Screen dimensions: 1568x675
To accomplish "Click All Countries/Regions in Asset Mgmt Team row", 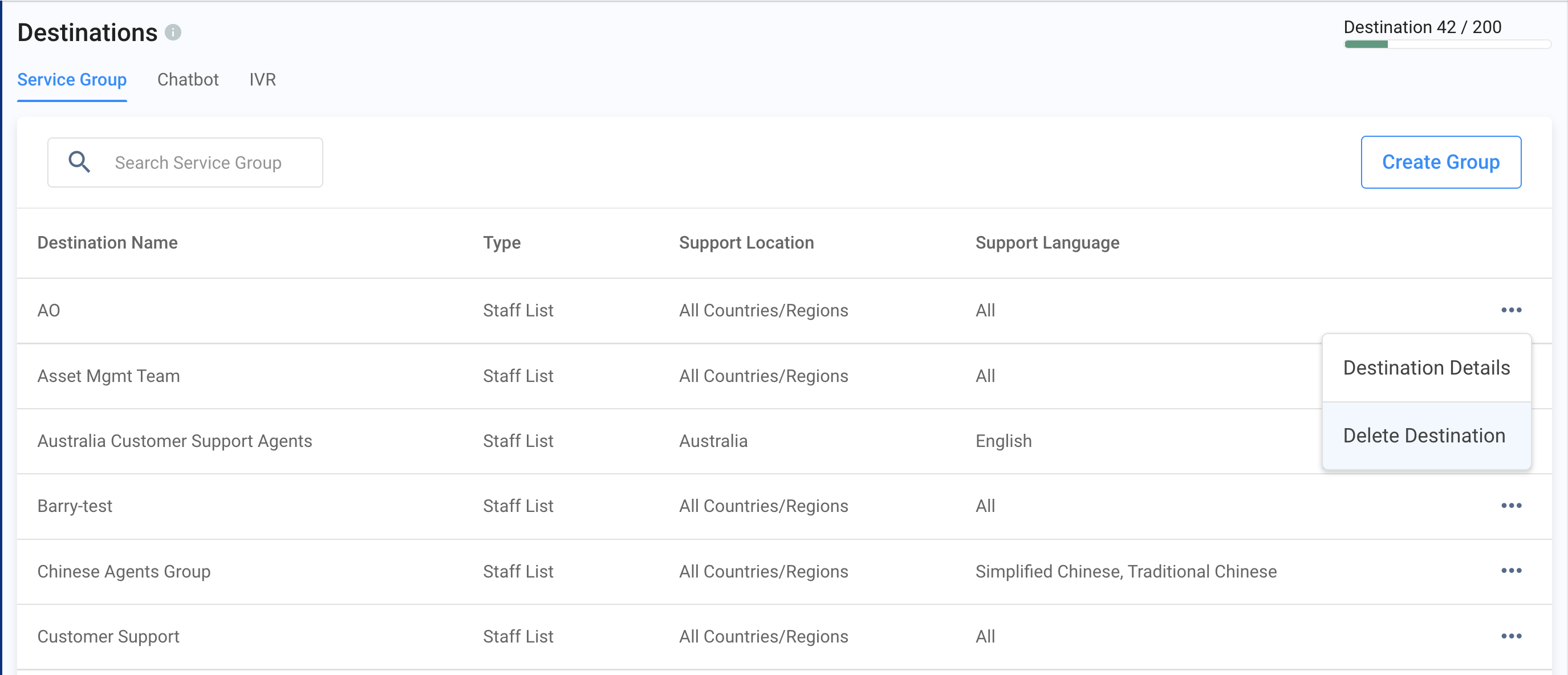I will (763, 376).
